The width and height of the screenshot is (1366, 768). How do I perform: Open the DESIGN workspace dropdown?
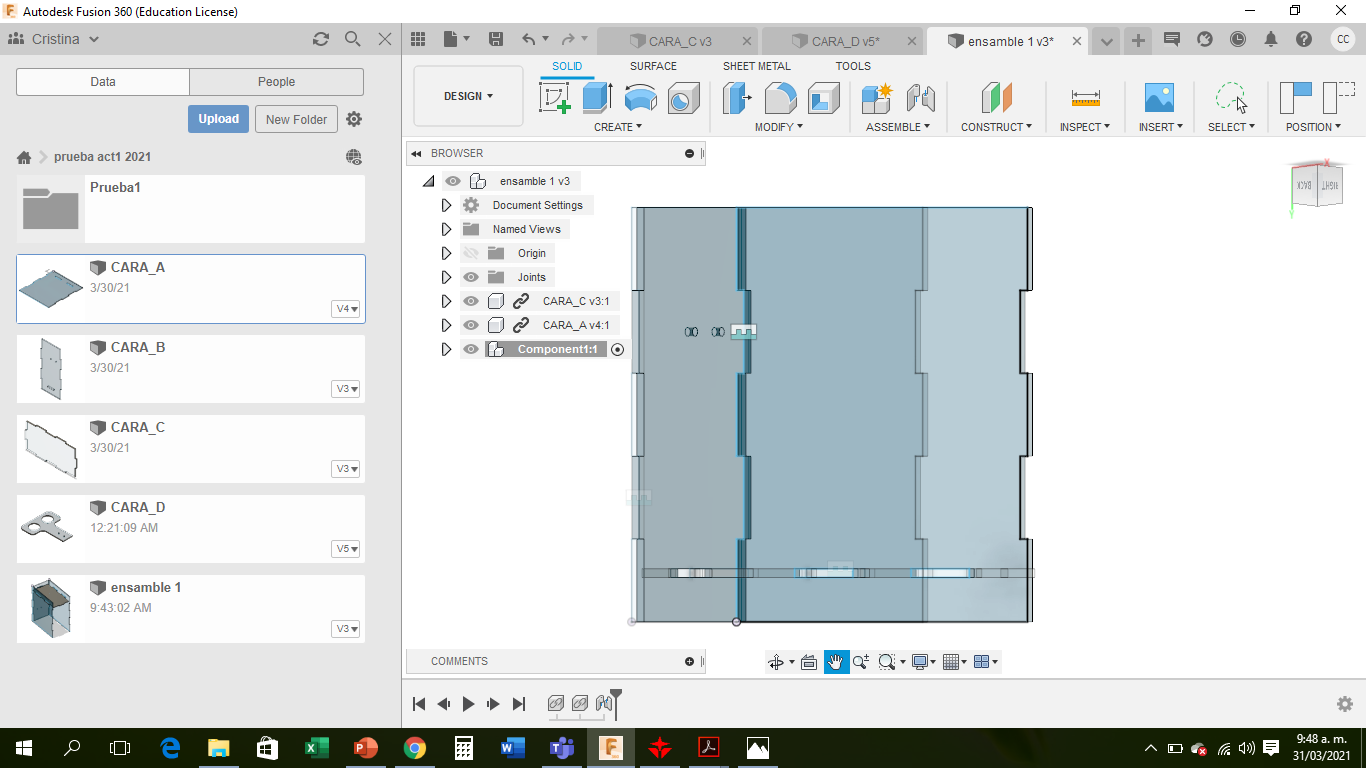pyautogui.click(x=468, y=96)
